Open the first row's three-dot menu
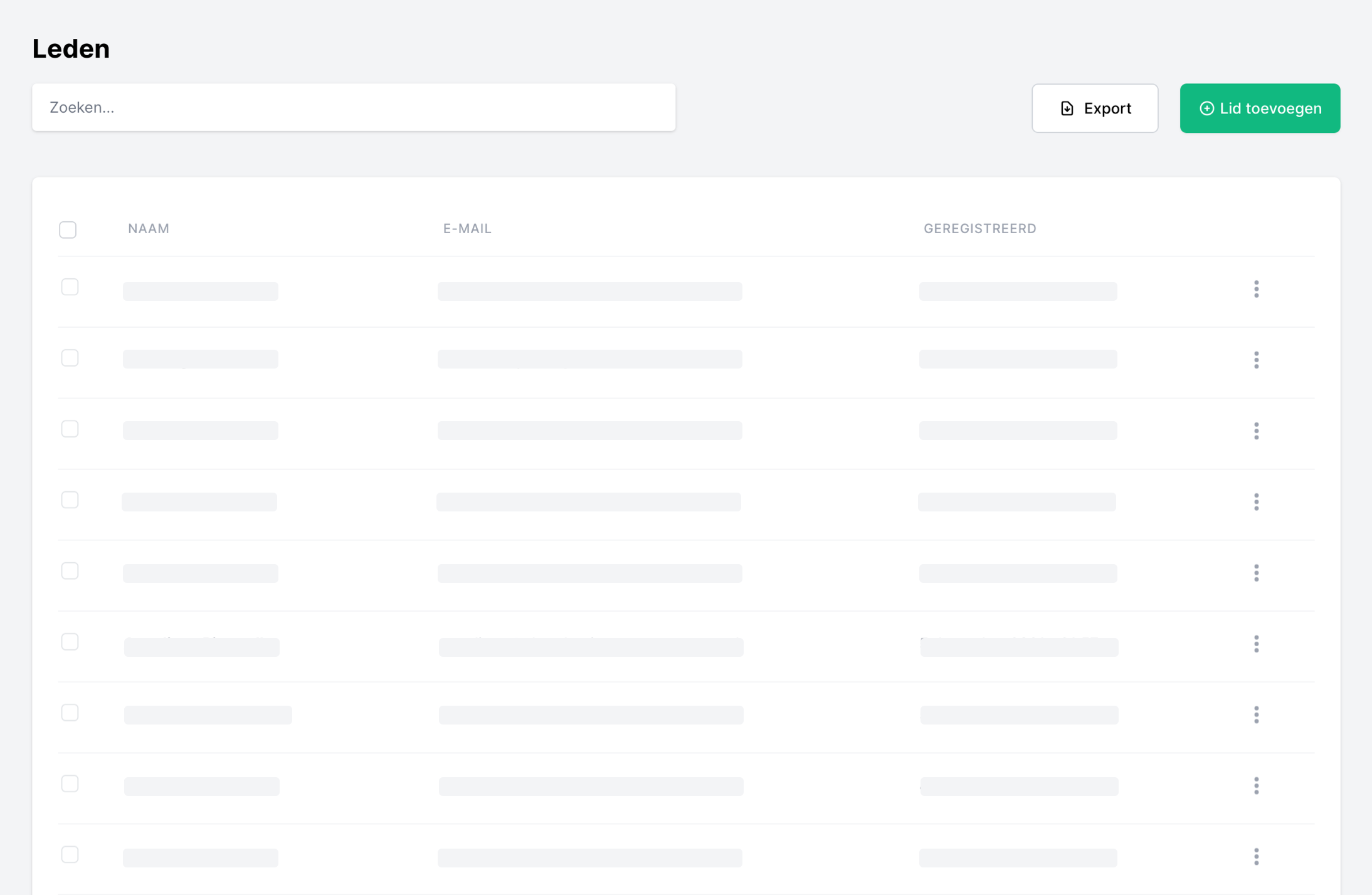This screenshot has height=895, width=1372. click(1256, 289)
